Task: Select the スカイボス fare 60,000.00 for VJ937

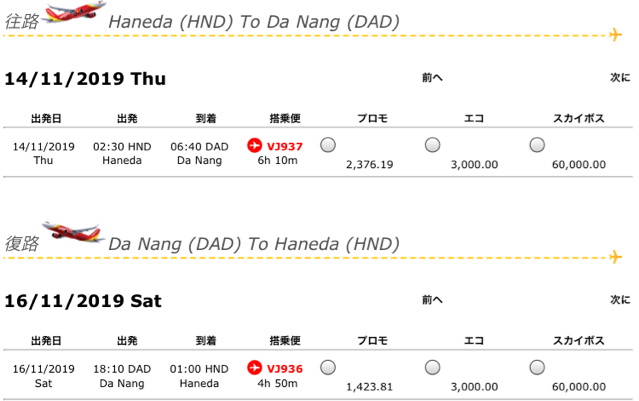Action: point(537,145)
